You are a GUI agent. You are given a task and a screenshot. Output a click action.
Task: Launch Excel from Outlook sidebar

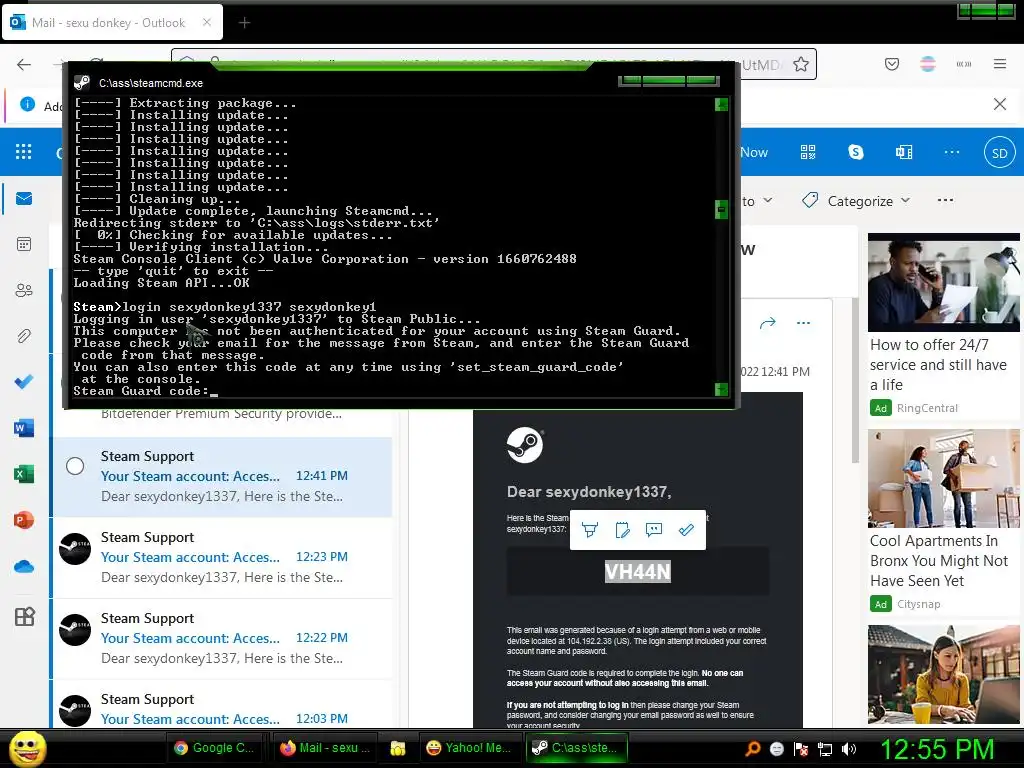coord(24,474)
